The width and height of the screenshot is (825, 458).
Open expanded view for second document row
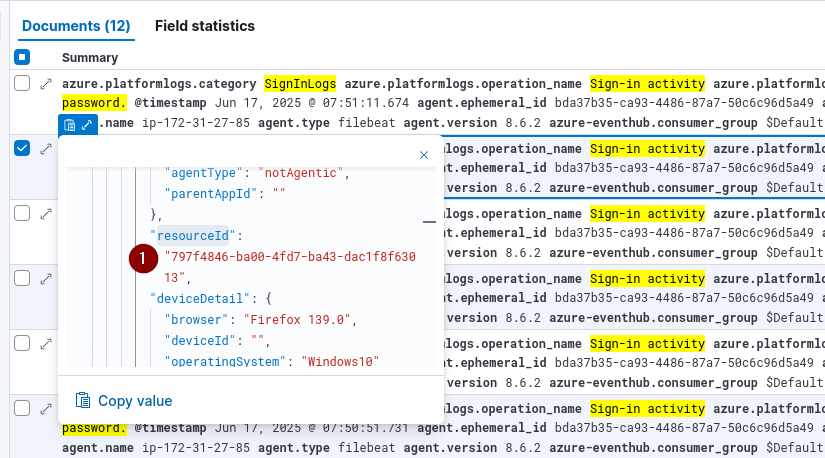[x=45, y=149]
